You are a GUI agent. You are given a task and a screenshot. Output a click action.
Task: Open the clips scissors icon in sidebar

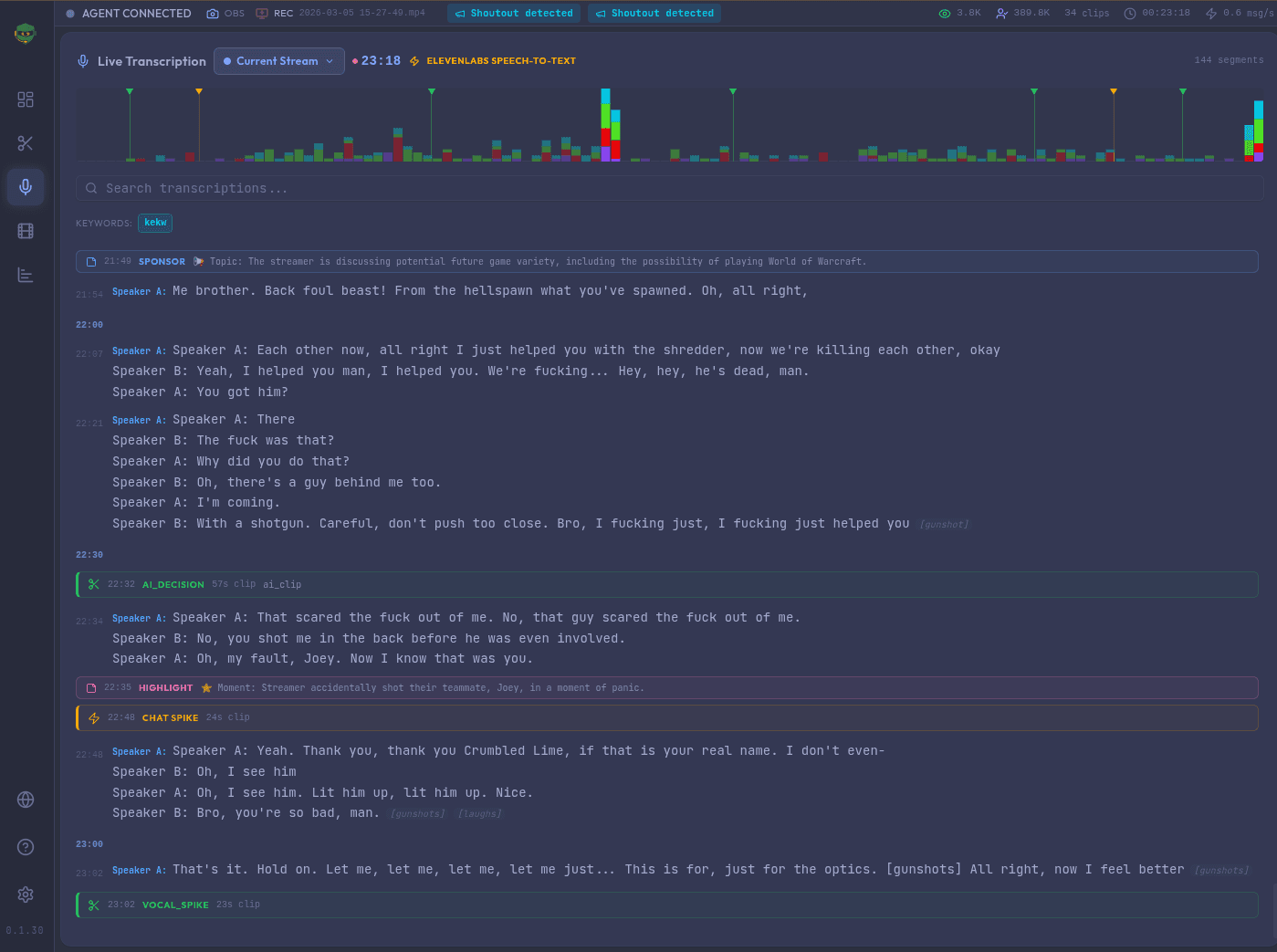click(26, 143)
